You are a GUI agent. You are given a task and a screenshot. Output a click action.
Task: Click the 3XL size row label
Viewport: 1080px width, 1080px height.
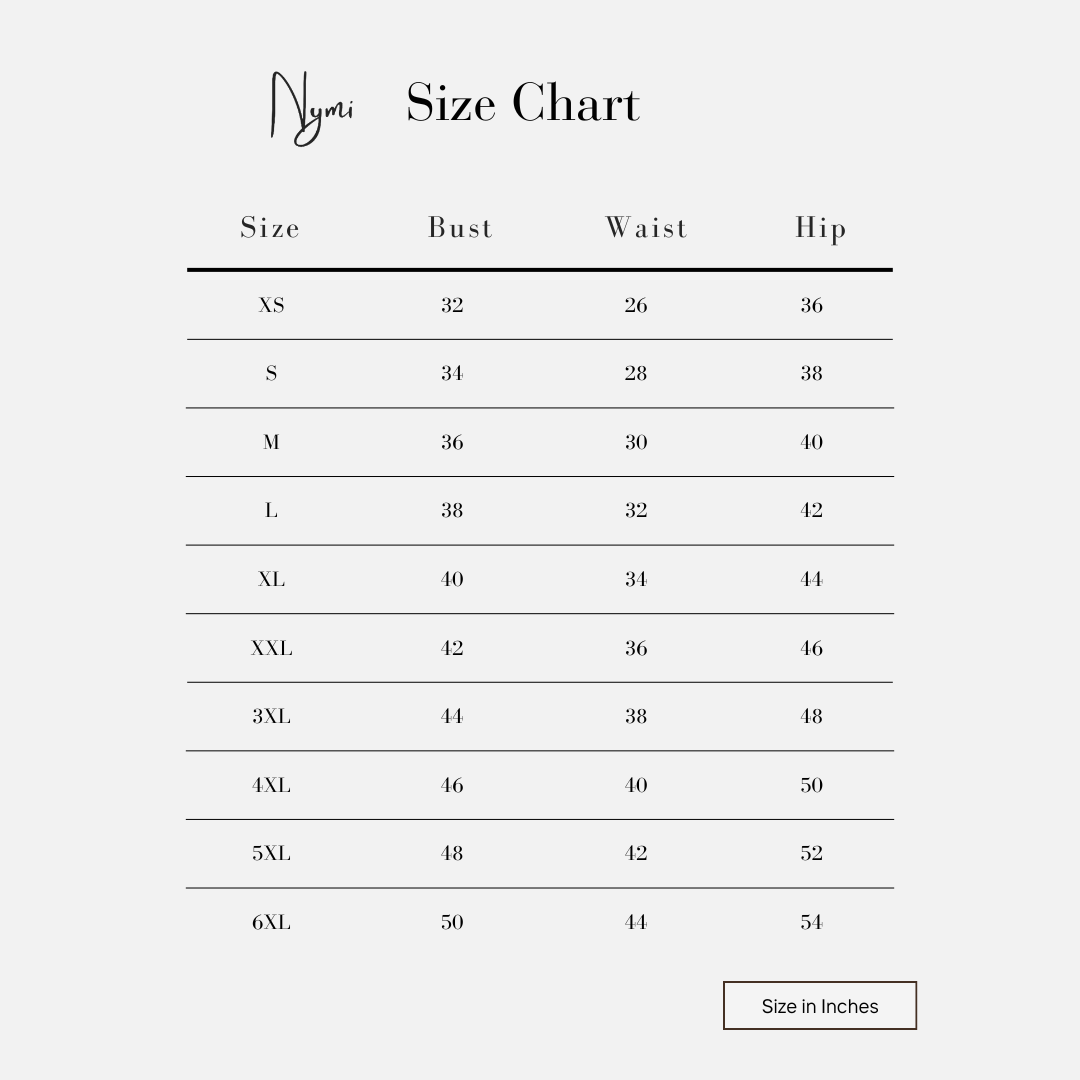(x=271, y=716)
